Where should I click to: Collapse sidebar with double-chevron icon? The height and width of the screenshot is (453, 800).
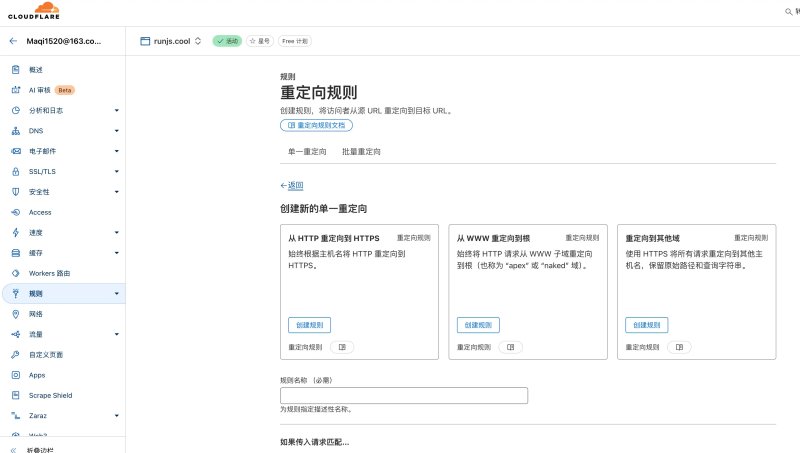(14, 450)
